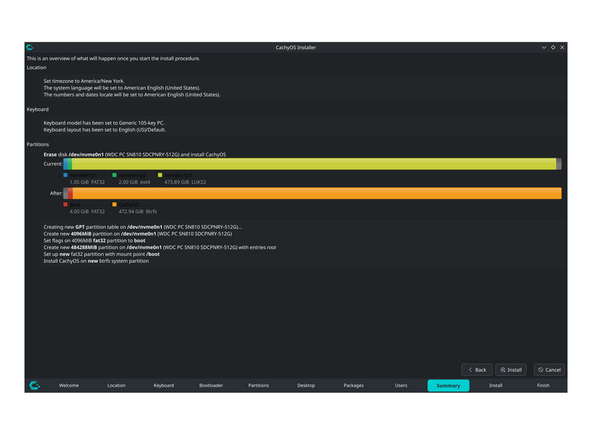Click 'Set up new fat32 partition' line
The image size is (592, 444).
point(102,254)
